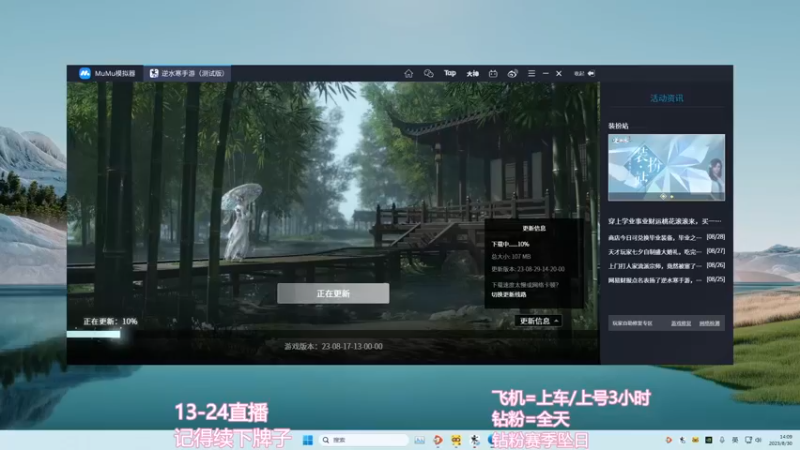This screenshot has height=450, width=800.
Task: Open the Weibo icon in title bar
Action: click(512, 73)
